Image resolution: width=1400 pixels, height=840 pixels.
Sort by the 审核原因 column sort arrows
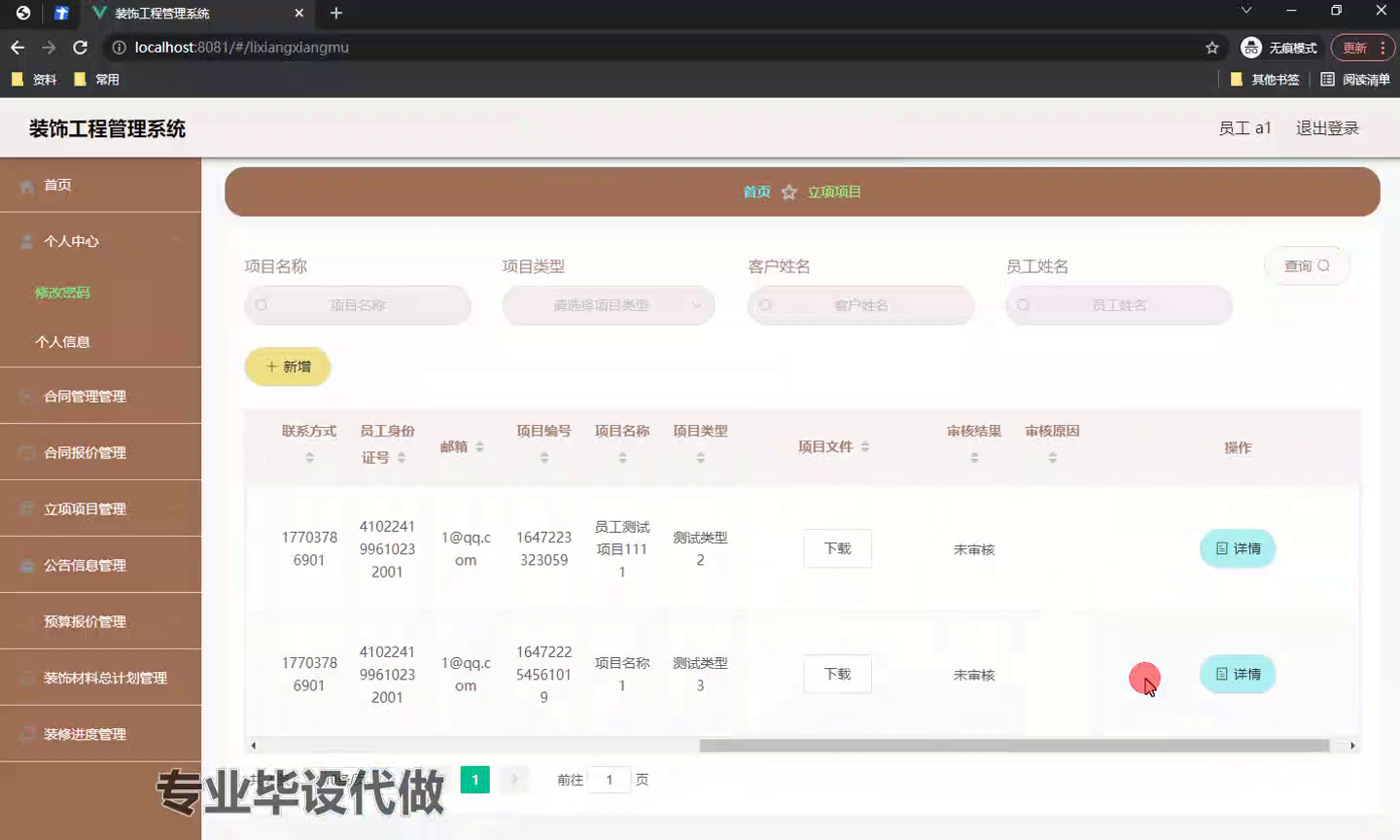tap(1053, 457)
